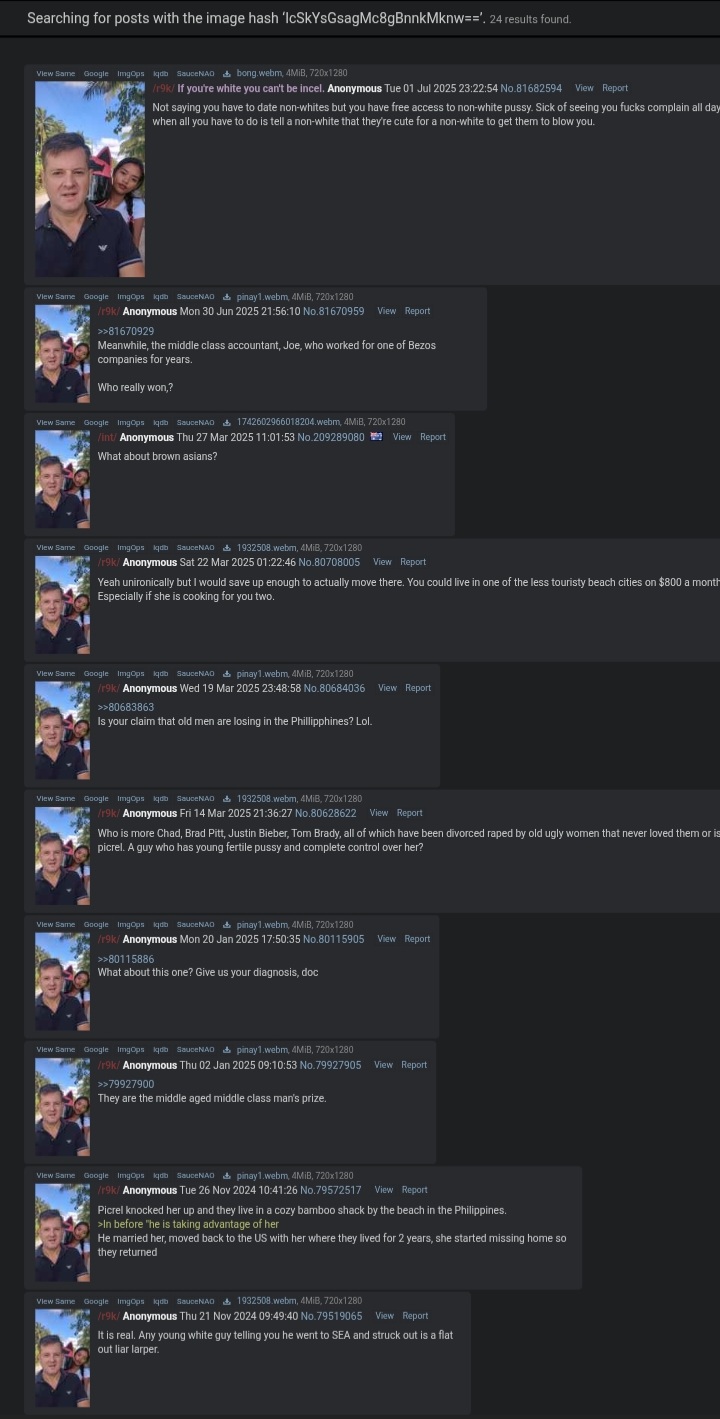Click download icon for post No.79572517
The image size is (720, 1419).
tap(227, 1176)
